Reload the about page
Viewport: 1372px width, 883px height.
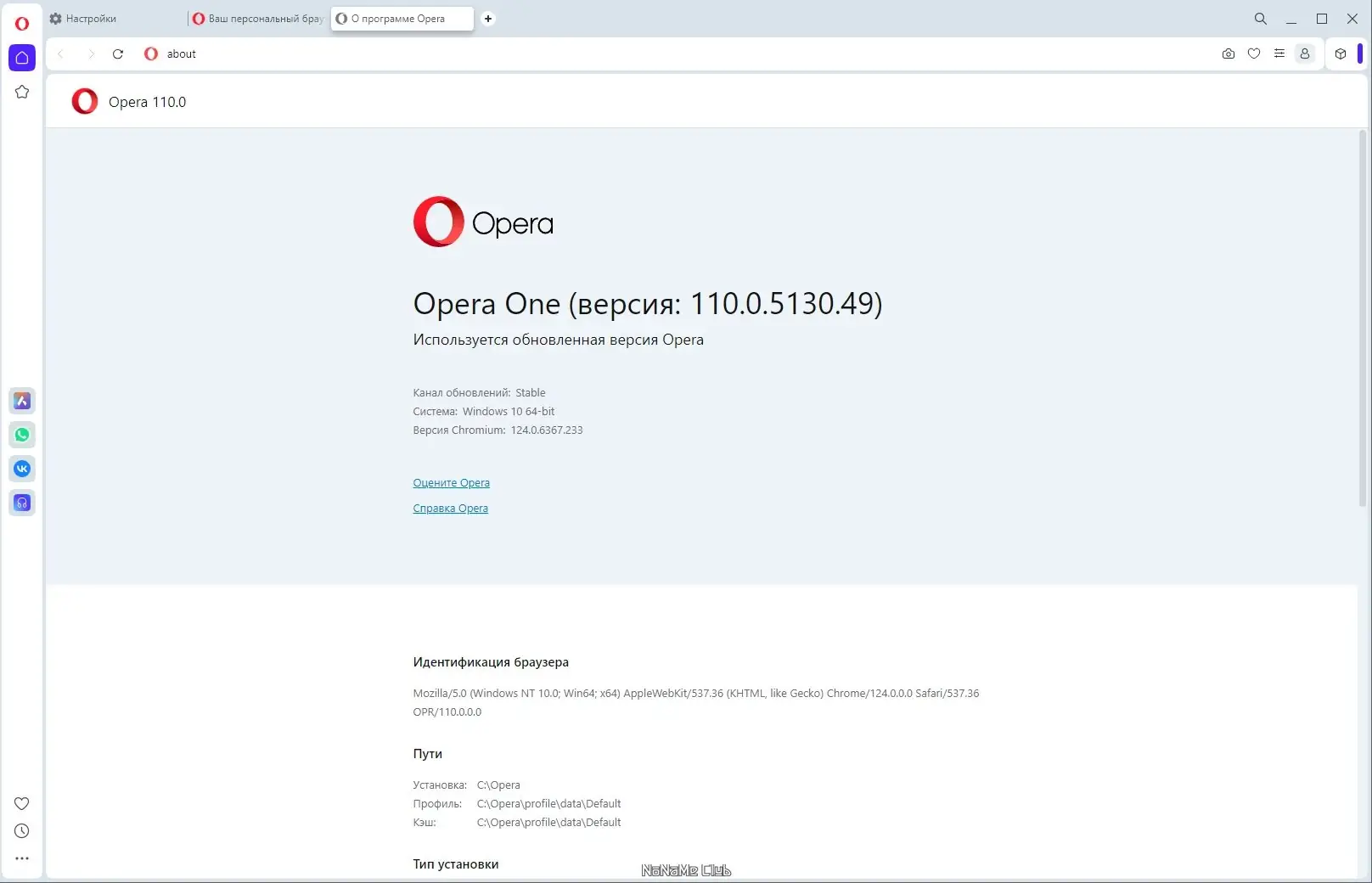click(x=118, y=53)
